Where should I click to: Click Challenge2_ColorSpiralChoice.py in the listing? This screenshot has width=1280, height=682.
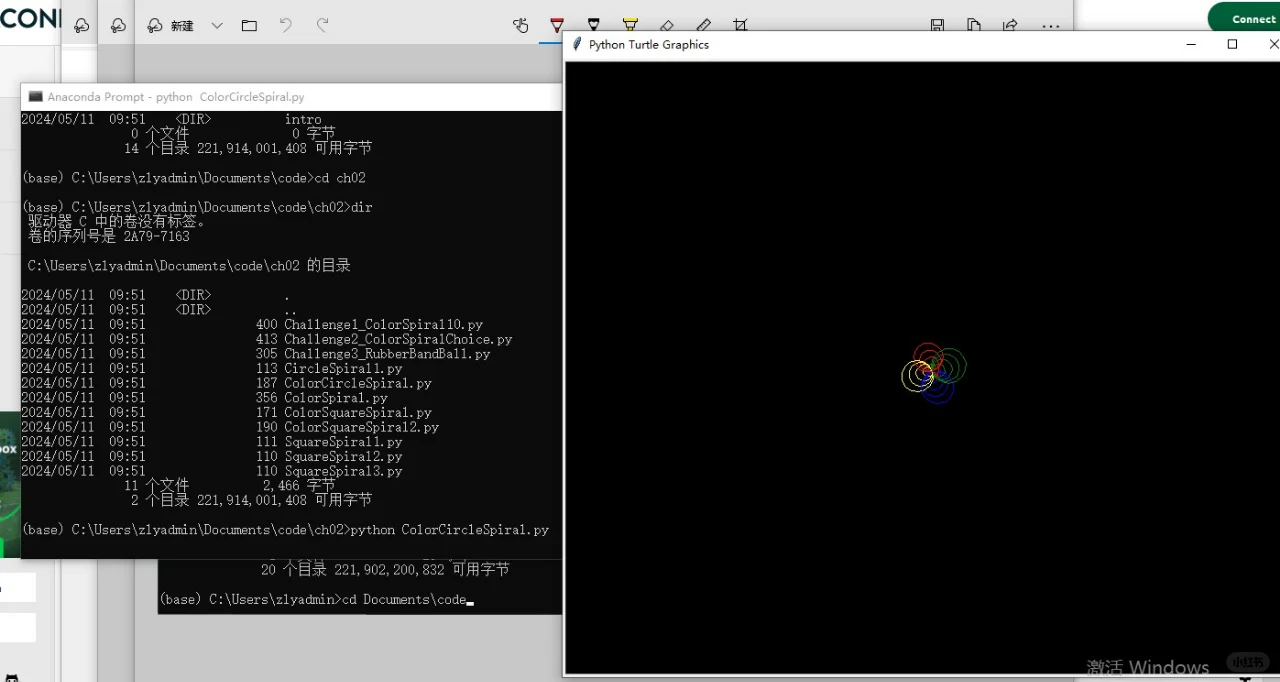(398, 340)
